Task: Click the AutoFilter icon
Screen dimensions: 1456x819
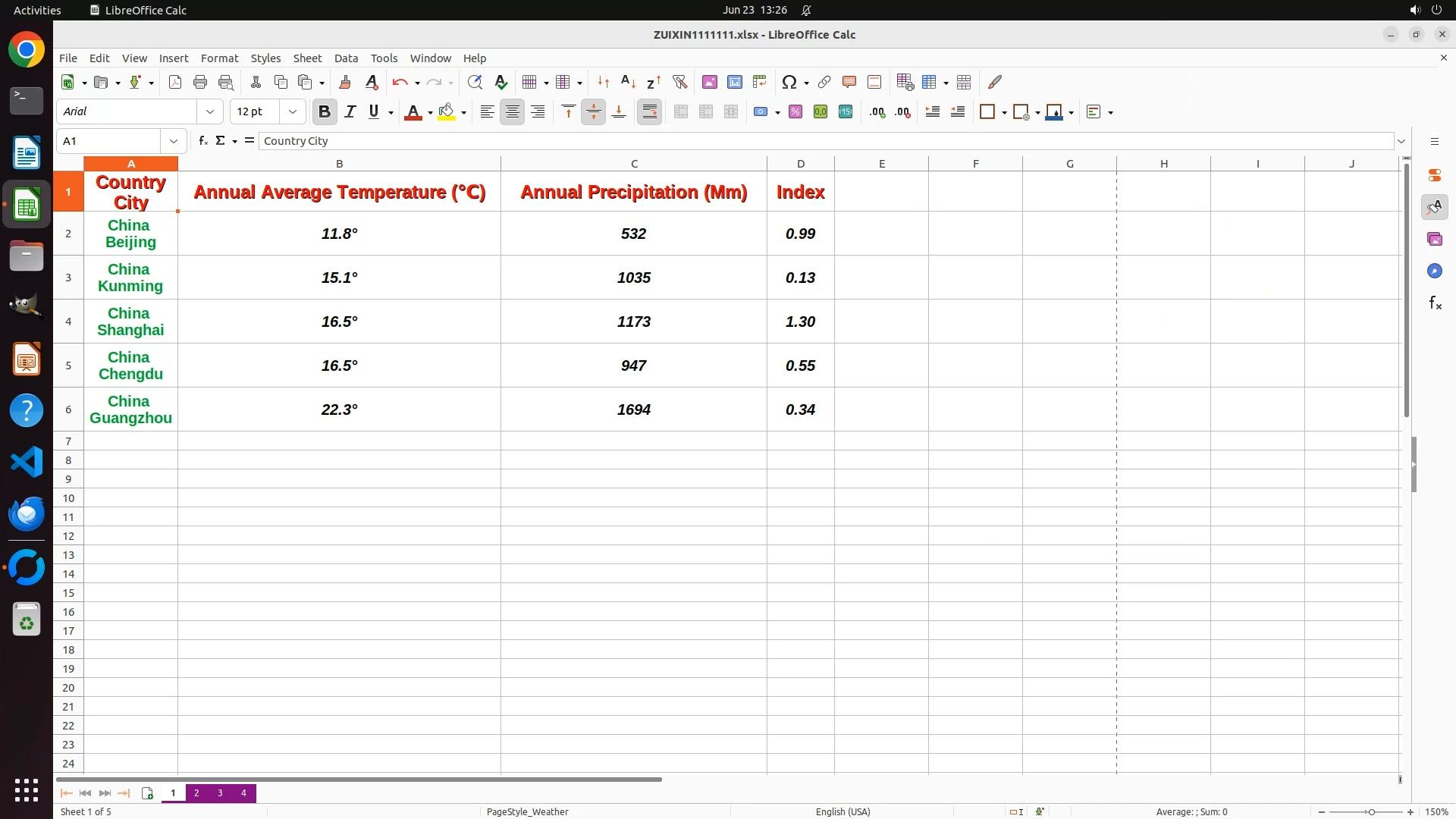Action: click(x=679, y=82)
